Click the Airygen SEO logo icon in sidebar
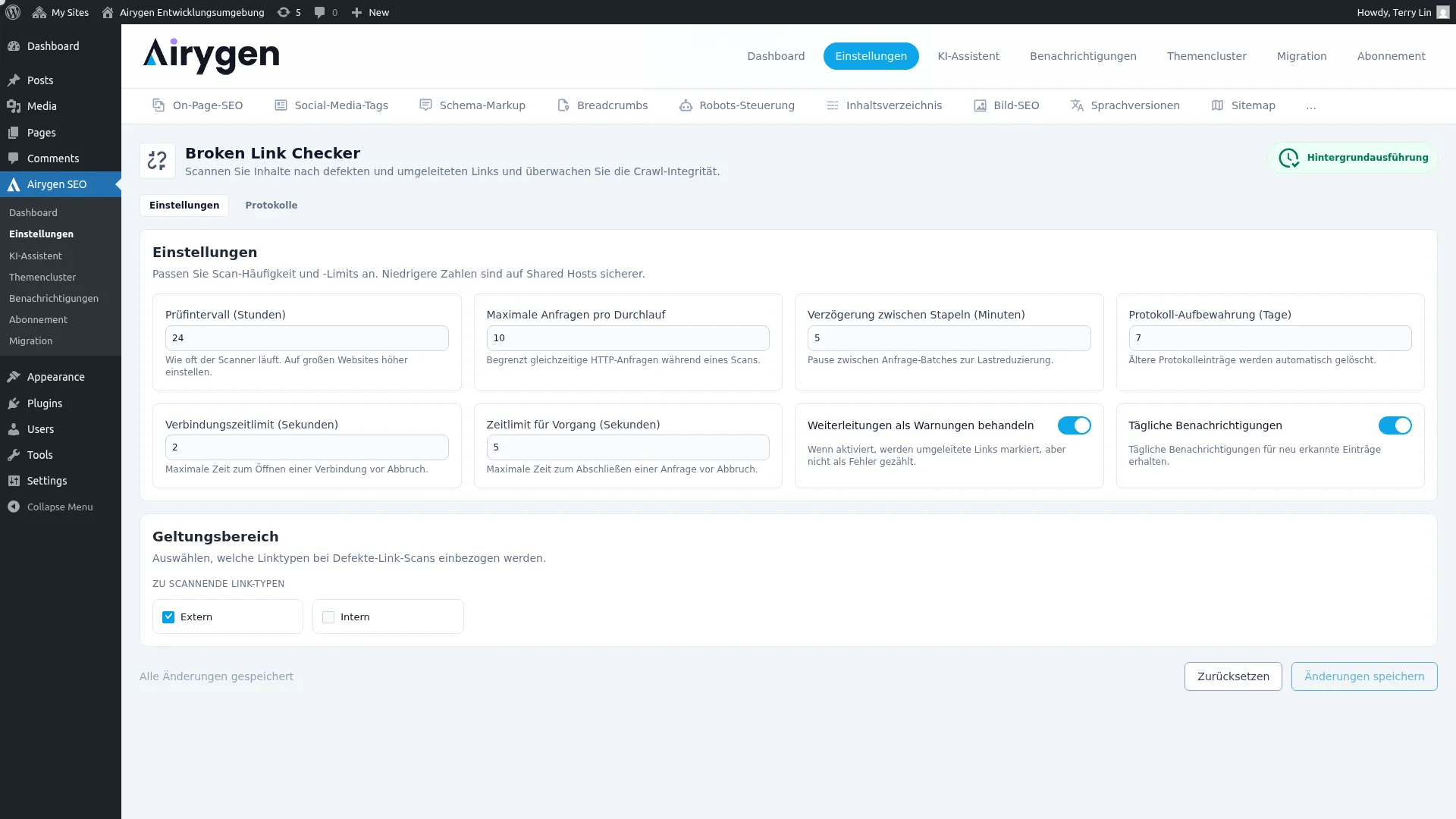This screenshot has width=1456, height=819. [14, 184]
